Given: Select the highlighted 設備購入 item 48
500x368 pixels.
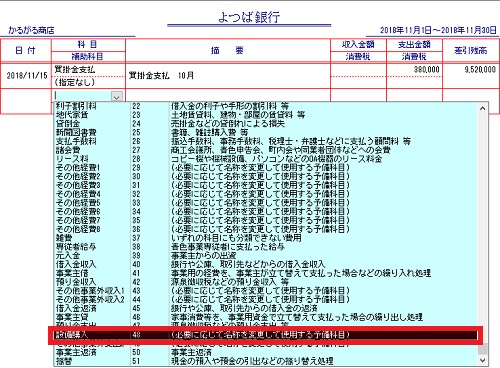Looking at the screenshot, I should (x=266, y=335).
